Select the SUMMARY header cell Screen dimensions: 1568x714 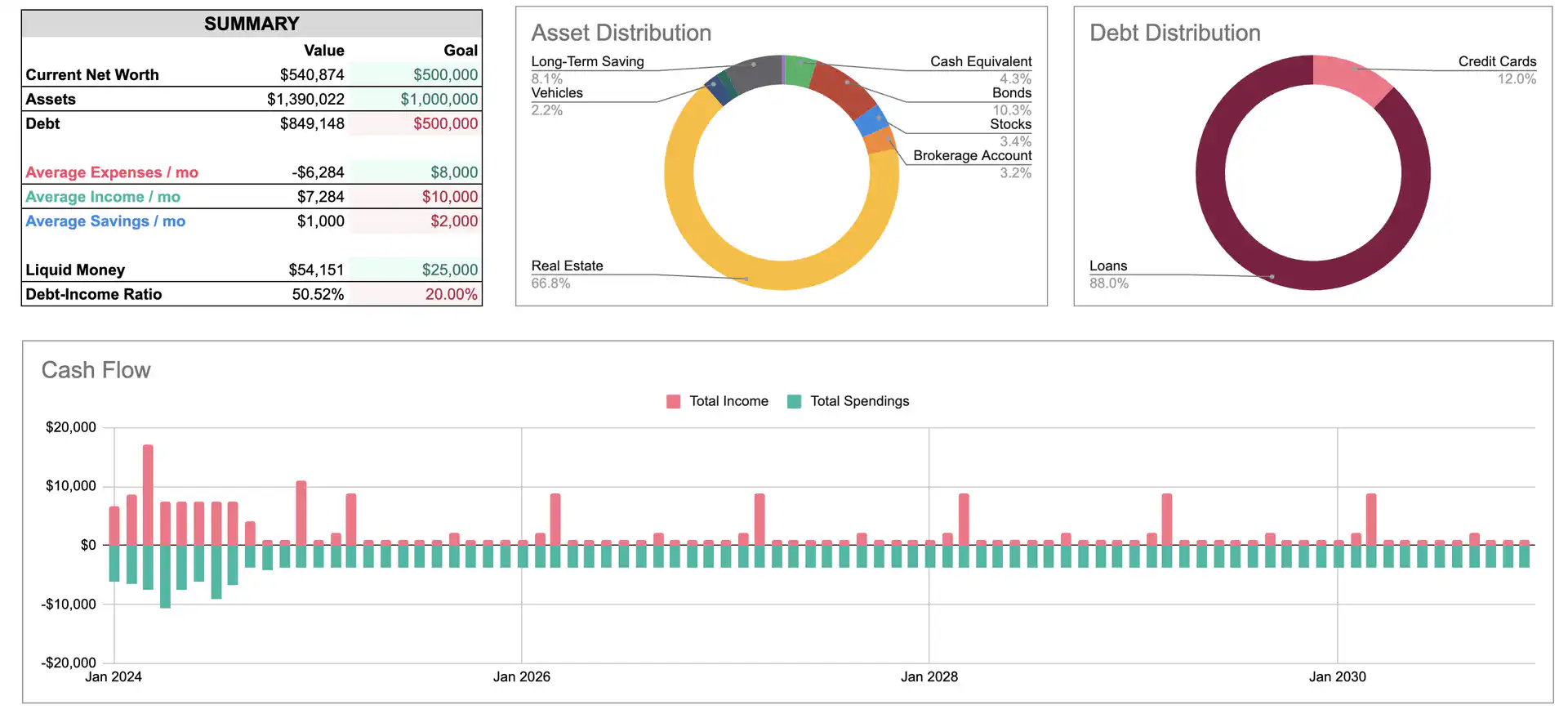(252, 24)
